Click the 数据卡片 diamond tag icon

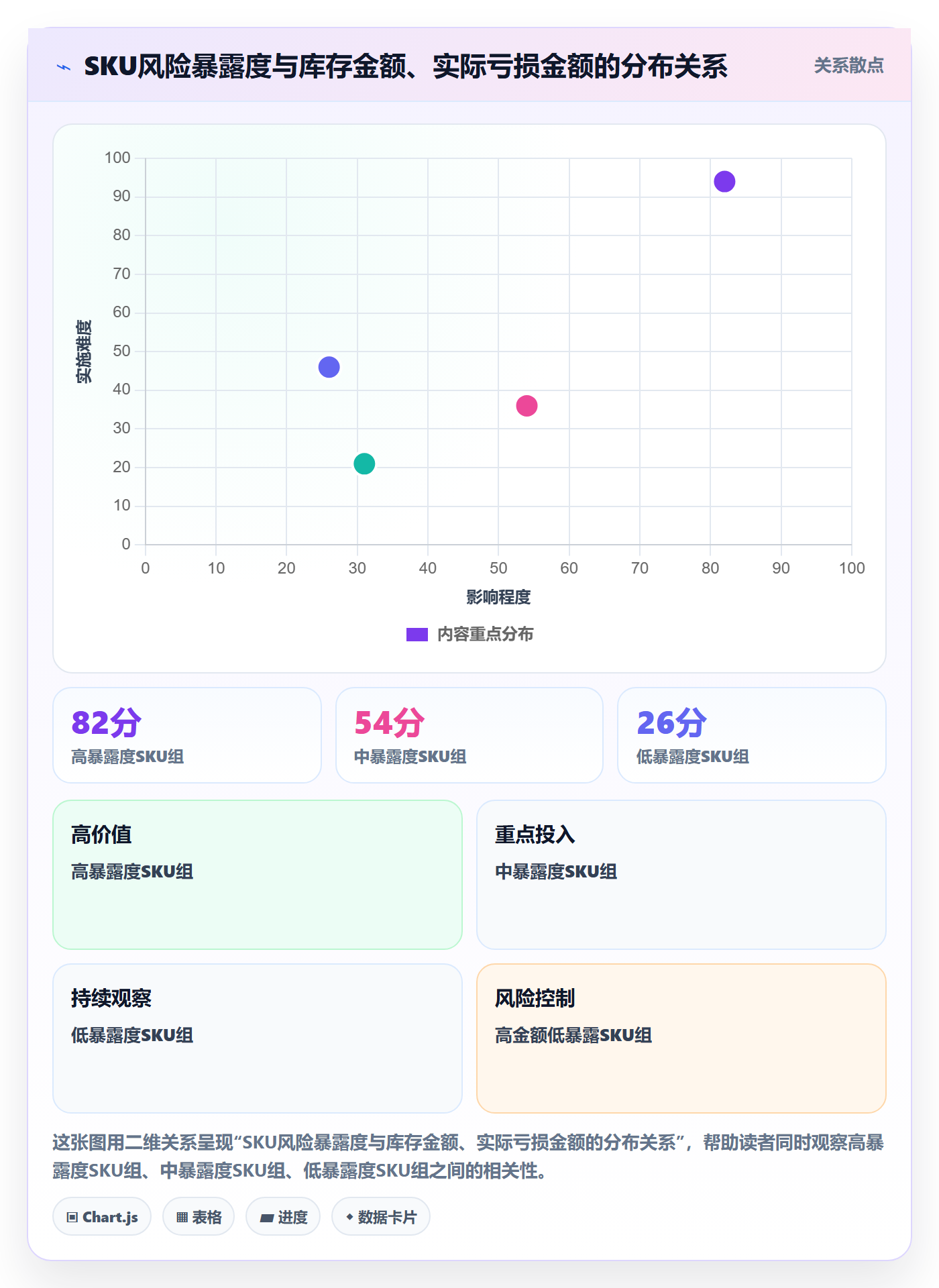pos(349,1216)
